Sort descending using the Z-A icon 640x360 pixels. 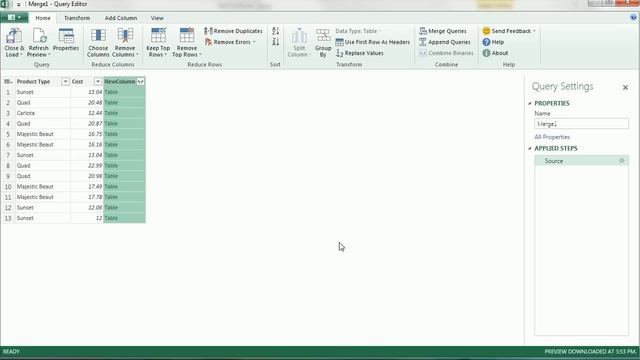pos(276,42)
